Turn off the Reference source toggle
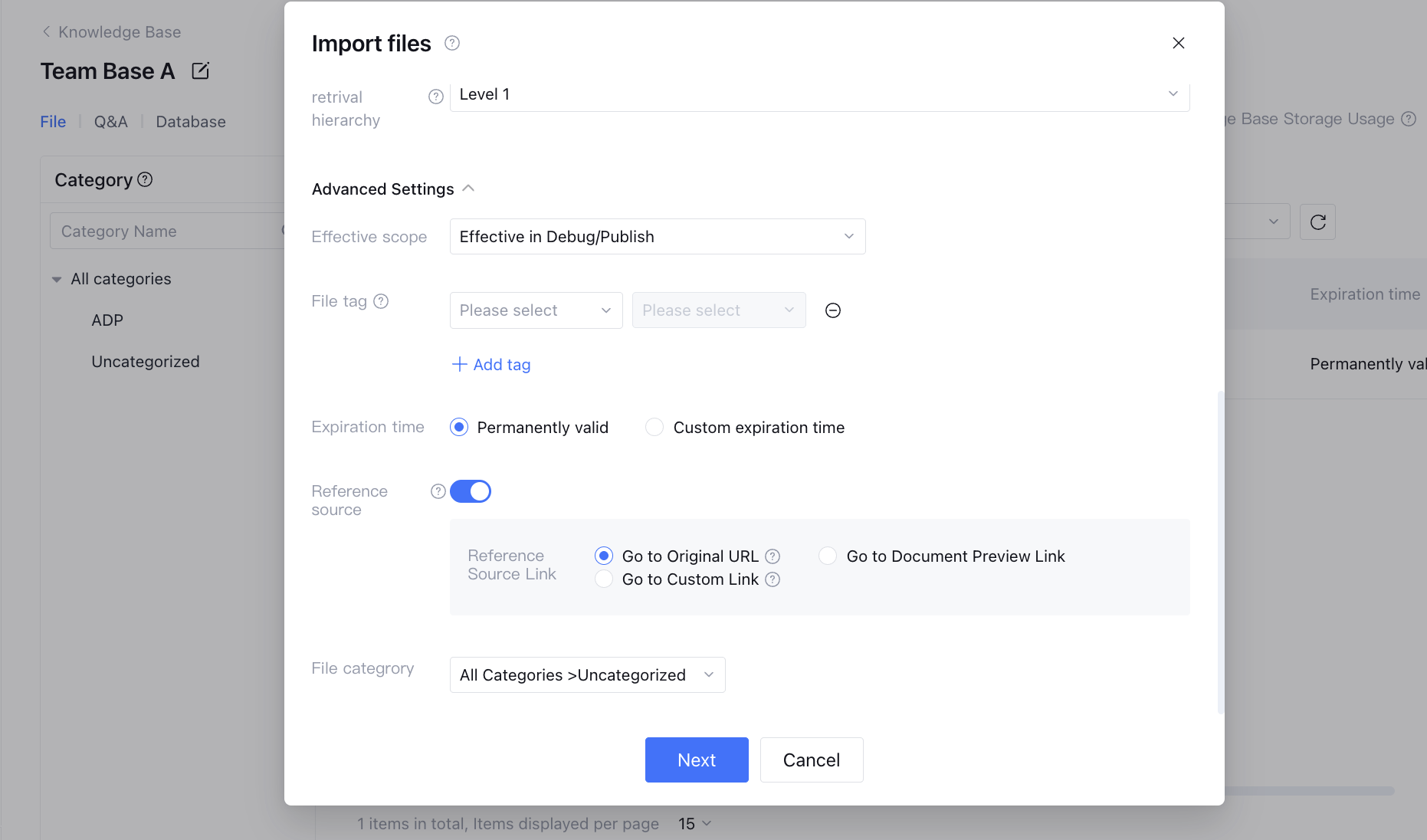This screenshot has height=840, width=1427. tap(471, 491)
